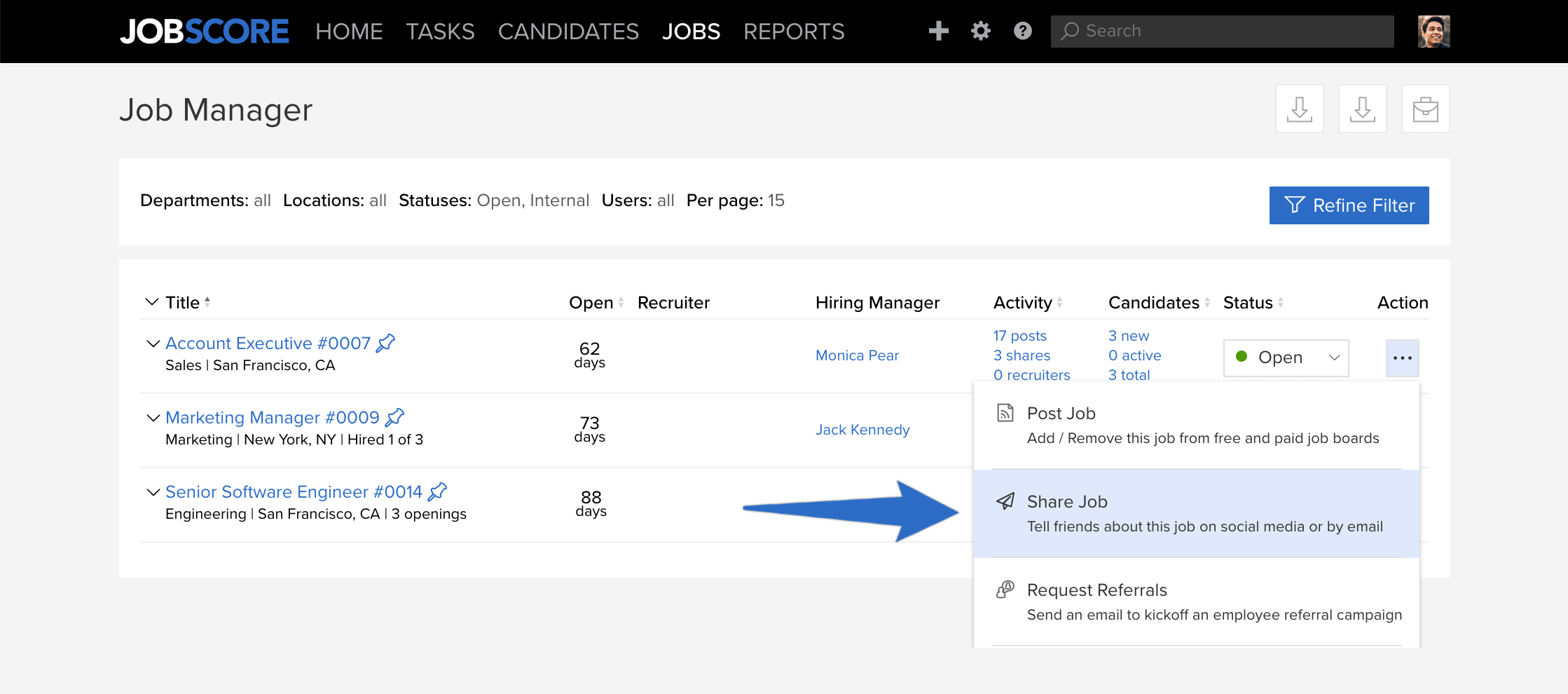Open hiring manager Jack Kennedy link

point(862,430)
